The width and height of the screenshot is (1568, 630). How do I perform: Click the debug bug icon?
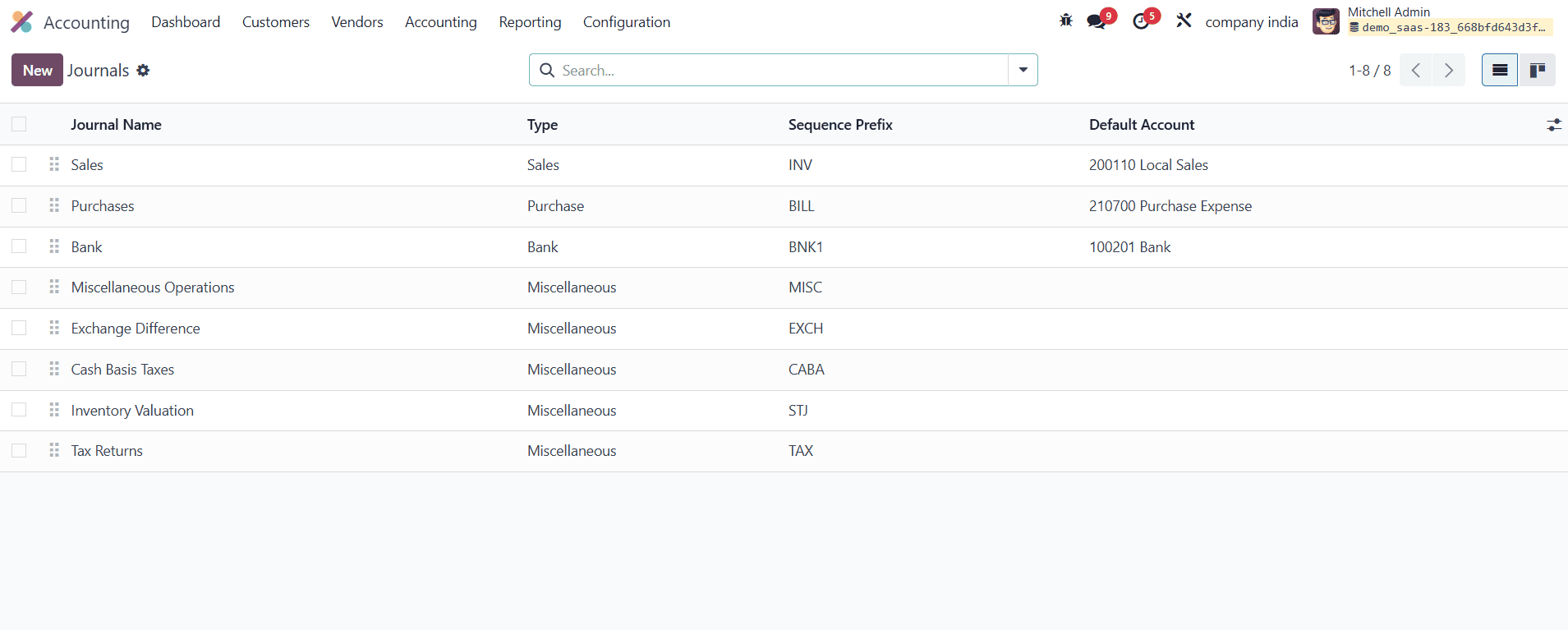tap(1066, 21)
